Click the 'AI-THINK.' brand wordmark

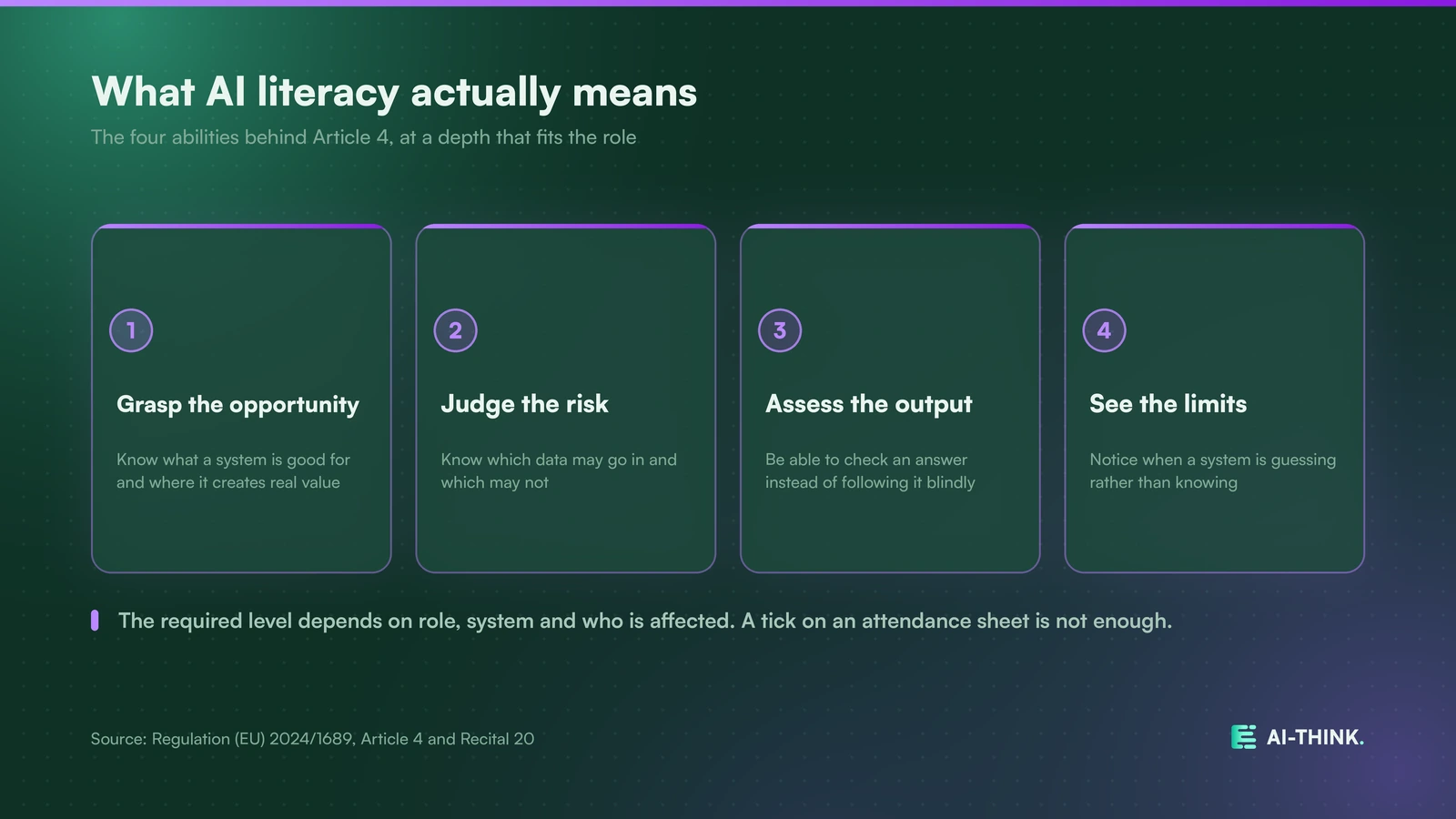point(1315,737)
